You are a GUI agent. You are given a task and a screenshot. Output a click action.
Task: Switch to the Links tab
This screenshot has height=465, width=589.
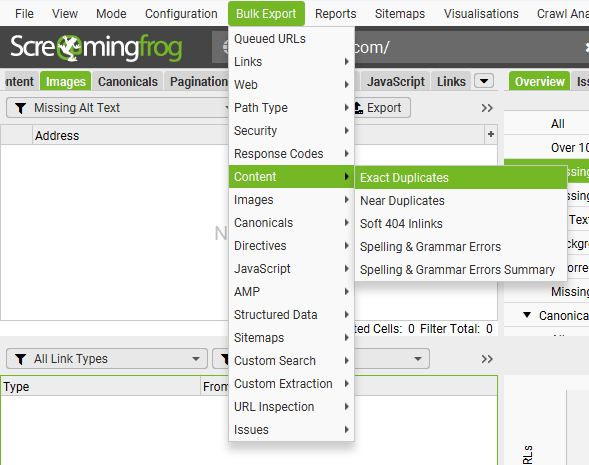point(451,81)
